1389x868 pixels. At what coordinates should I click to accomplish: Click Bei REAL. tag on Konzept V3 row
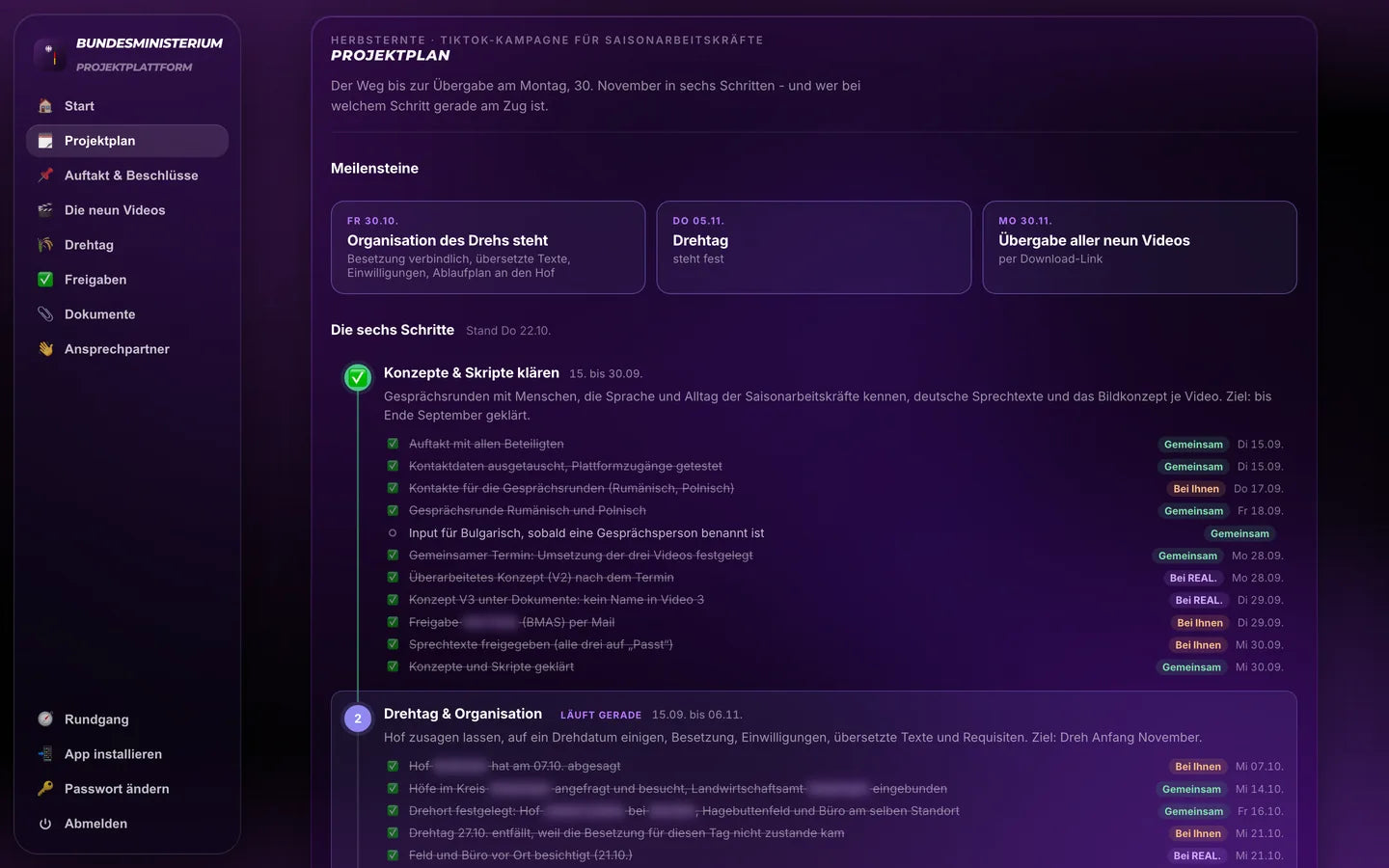pos(1199,600)
